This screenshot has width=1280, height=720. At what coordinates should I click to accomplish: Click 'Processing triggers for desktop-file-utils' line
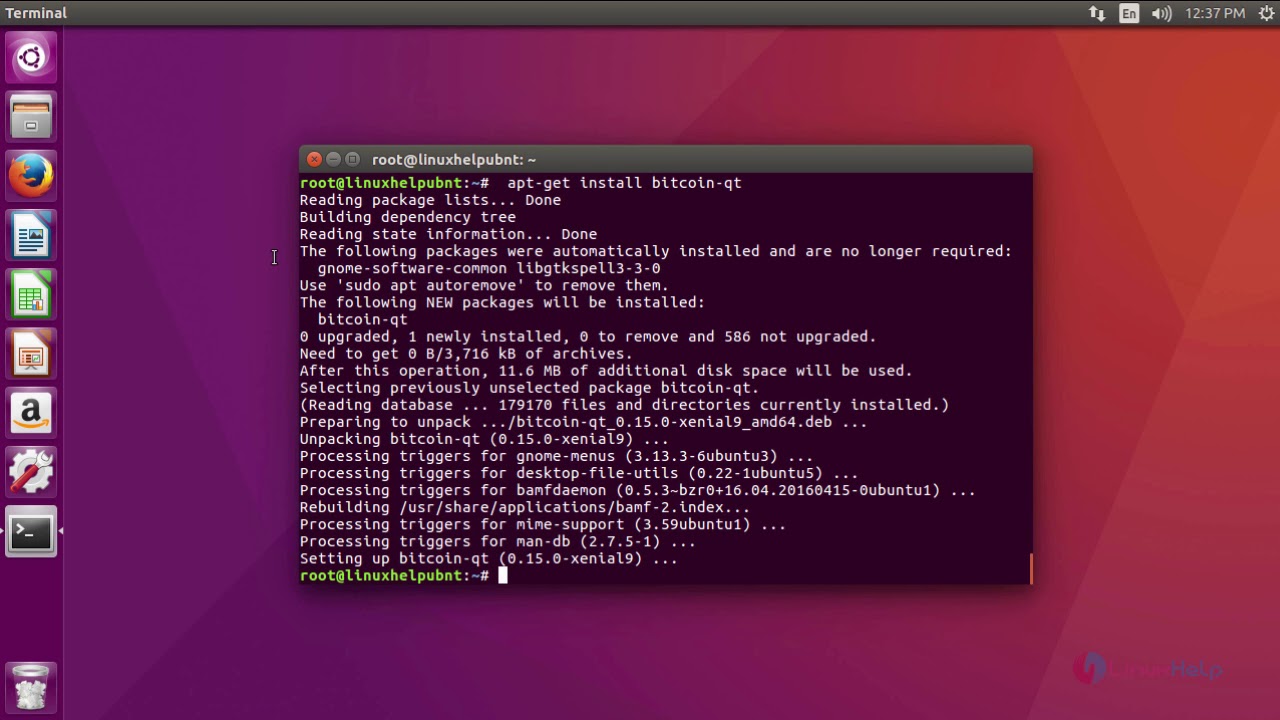[579, 473]
